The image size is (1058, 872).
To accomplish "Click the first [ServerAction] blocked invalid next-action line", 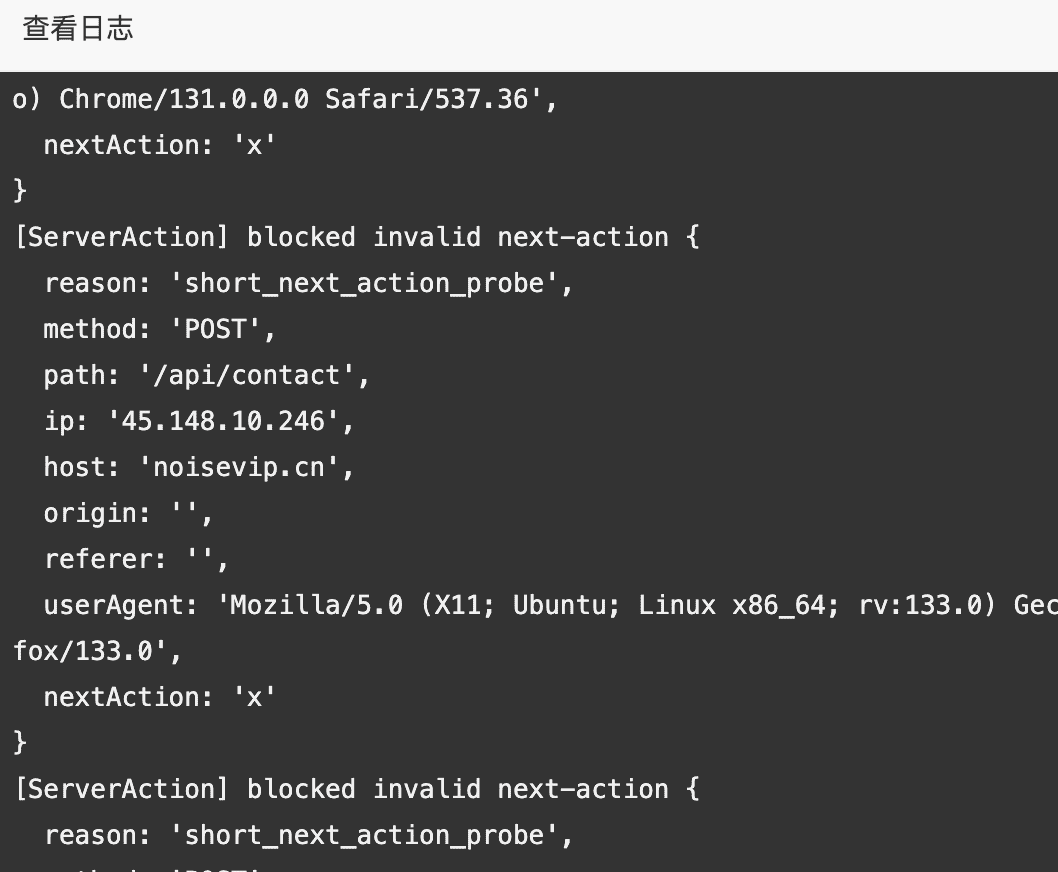I will click(357, 237).
